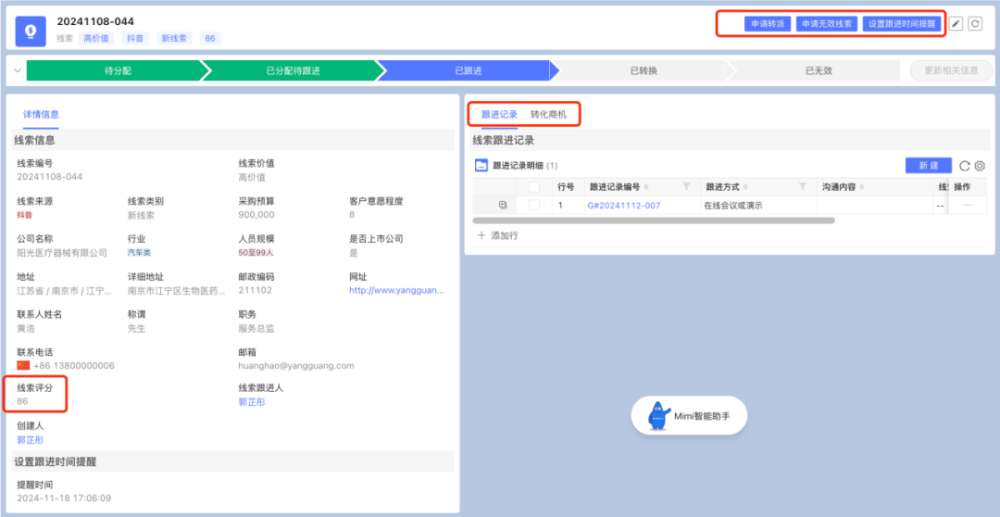Click the 新线索 header tag
Screen dimensions: 1000x517
pyautogui.click(x=173, y=38)
